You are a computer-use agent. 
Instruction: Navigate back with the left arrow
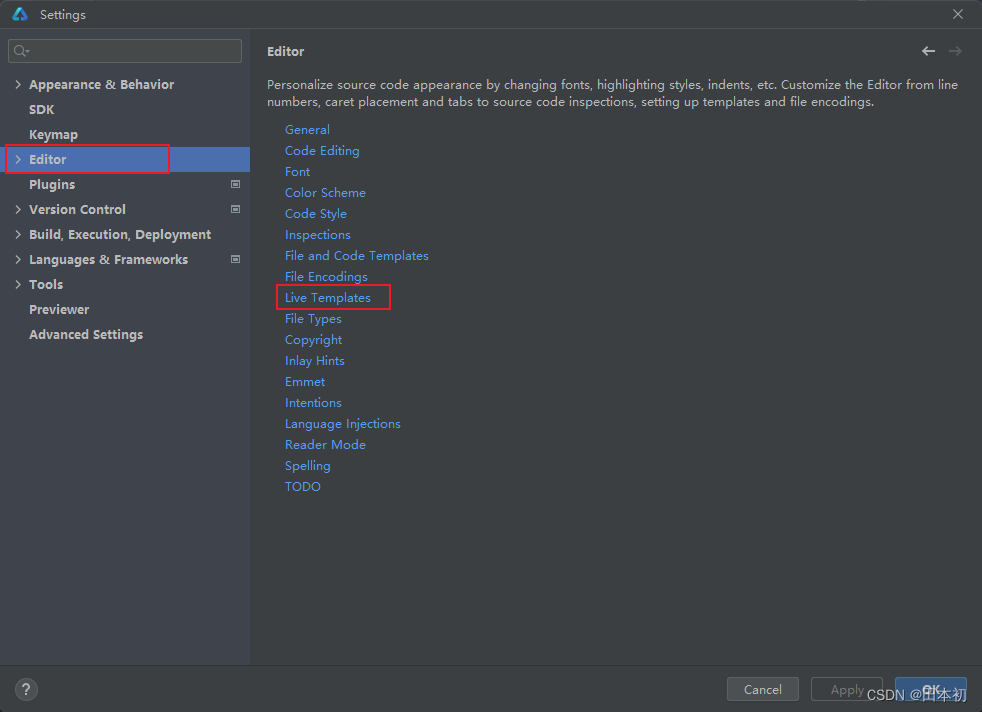[x=928, y=51]
